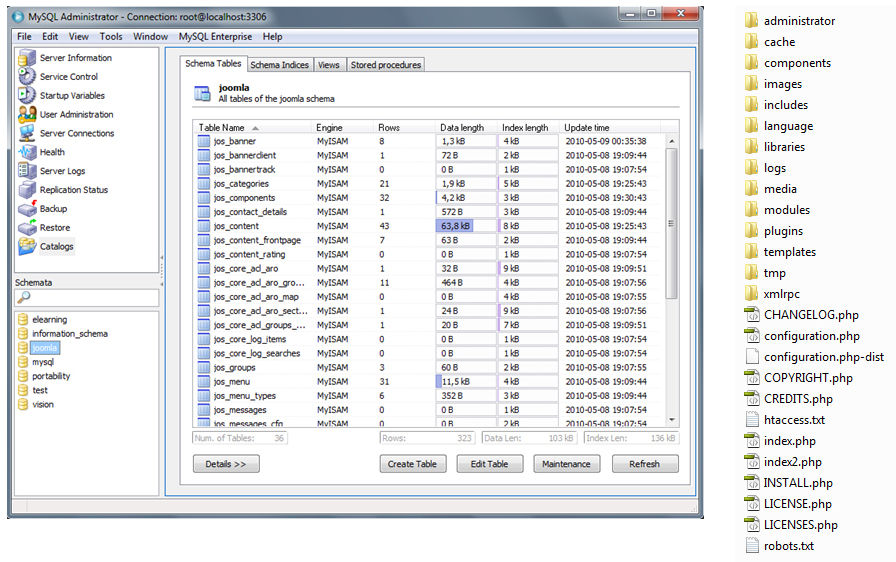
Task: Switch to the Schema Indices tab
Action: (279, 65)
